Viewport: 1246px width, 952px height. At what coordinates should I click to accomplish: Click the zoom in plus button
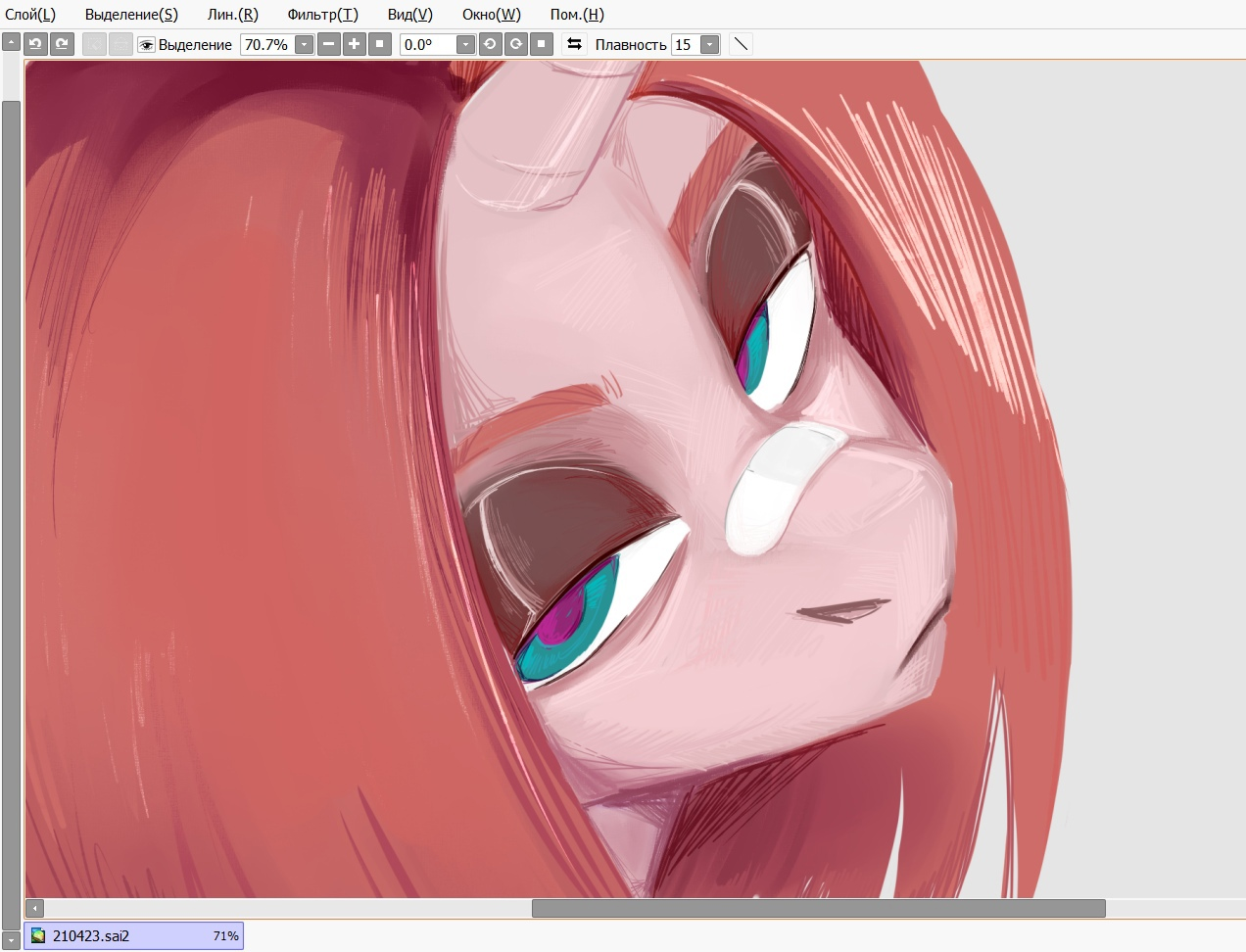(354, 44)
